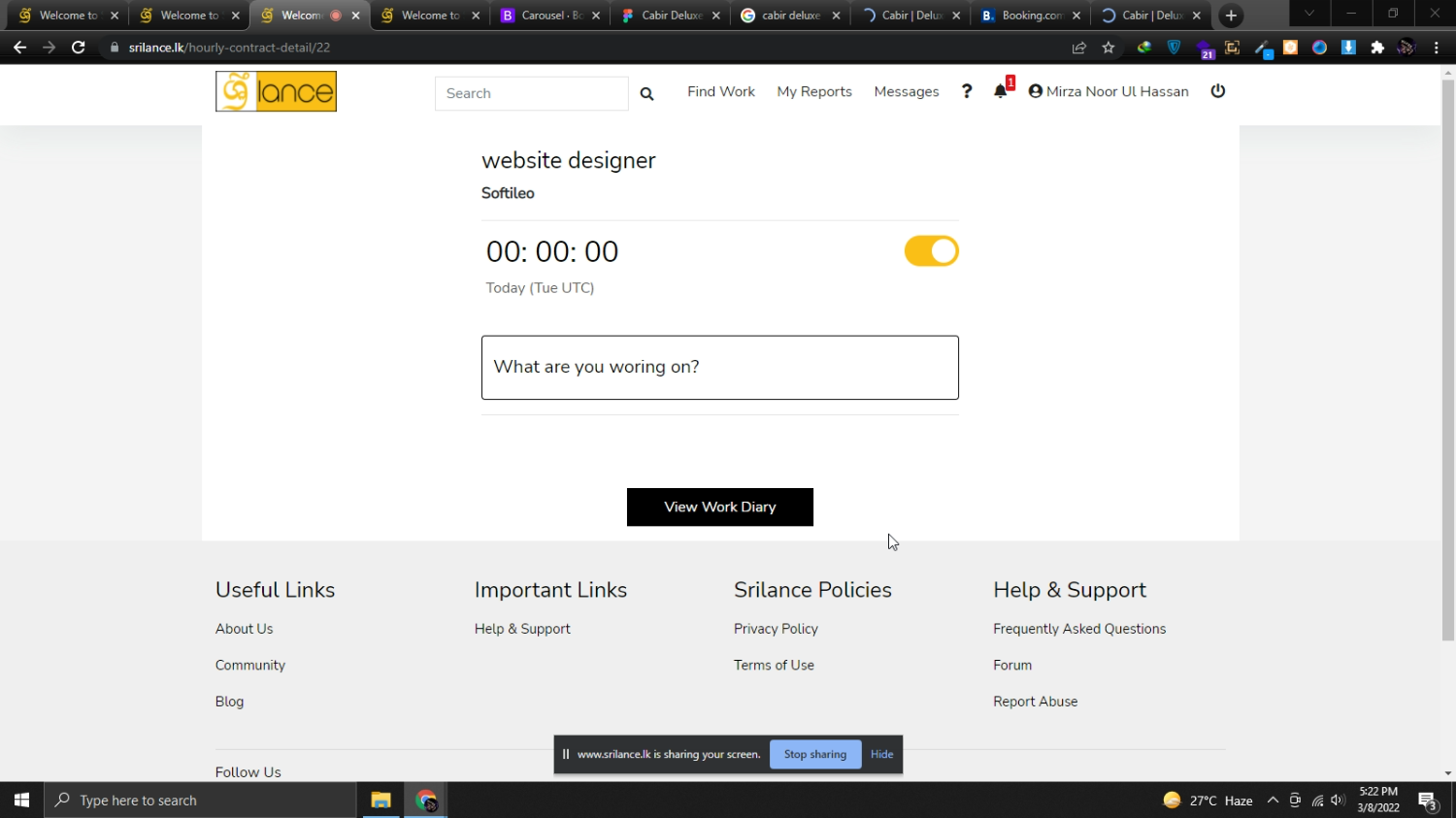The image size is (1456, 818).
Task: Click View Work Diary button
Action: 719,507
